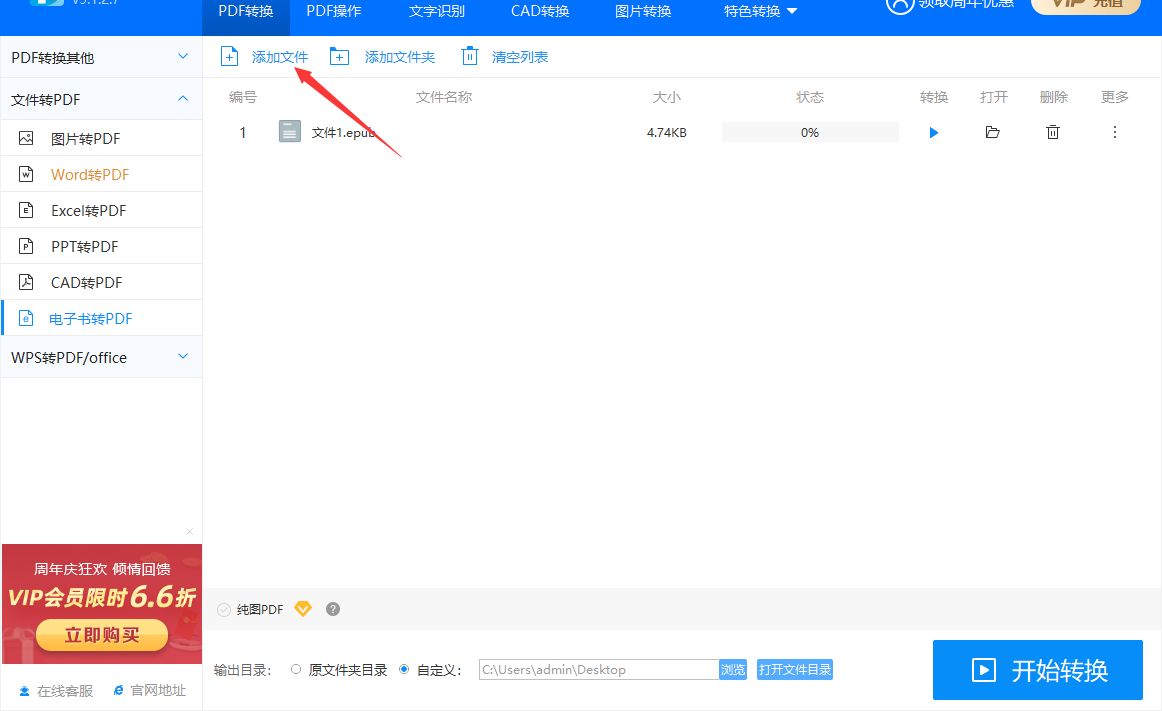Image resolution: width=1162 pixels, height=711 pixels.
Task: Switch to the CAD转换 tab
Action: (x=540, y=11)
